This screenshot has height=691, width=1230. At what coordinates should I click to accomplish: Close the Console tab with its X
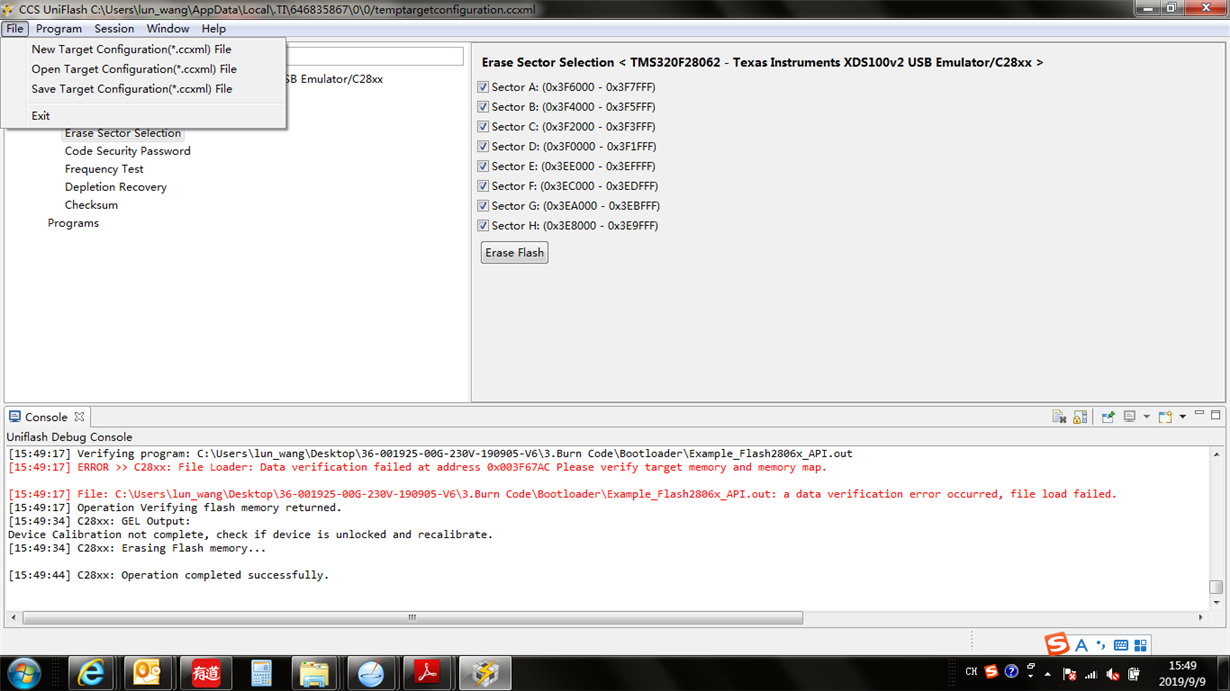[79, 416]
